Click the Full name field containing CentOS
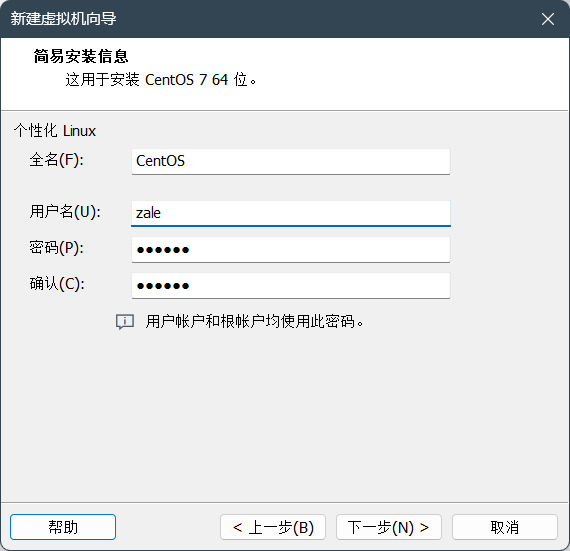The image size is (570, 551). [x=291, y=161]
